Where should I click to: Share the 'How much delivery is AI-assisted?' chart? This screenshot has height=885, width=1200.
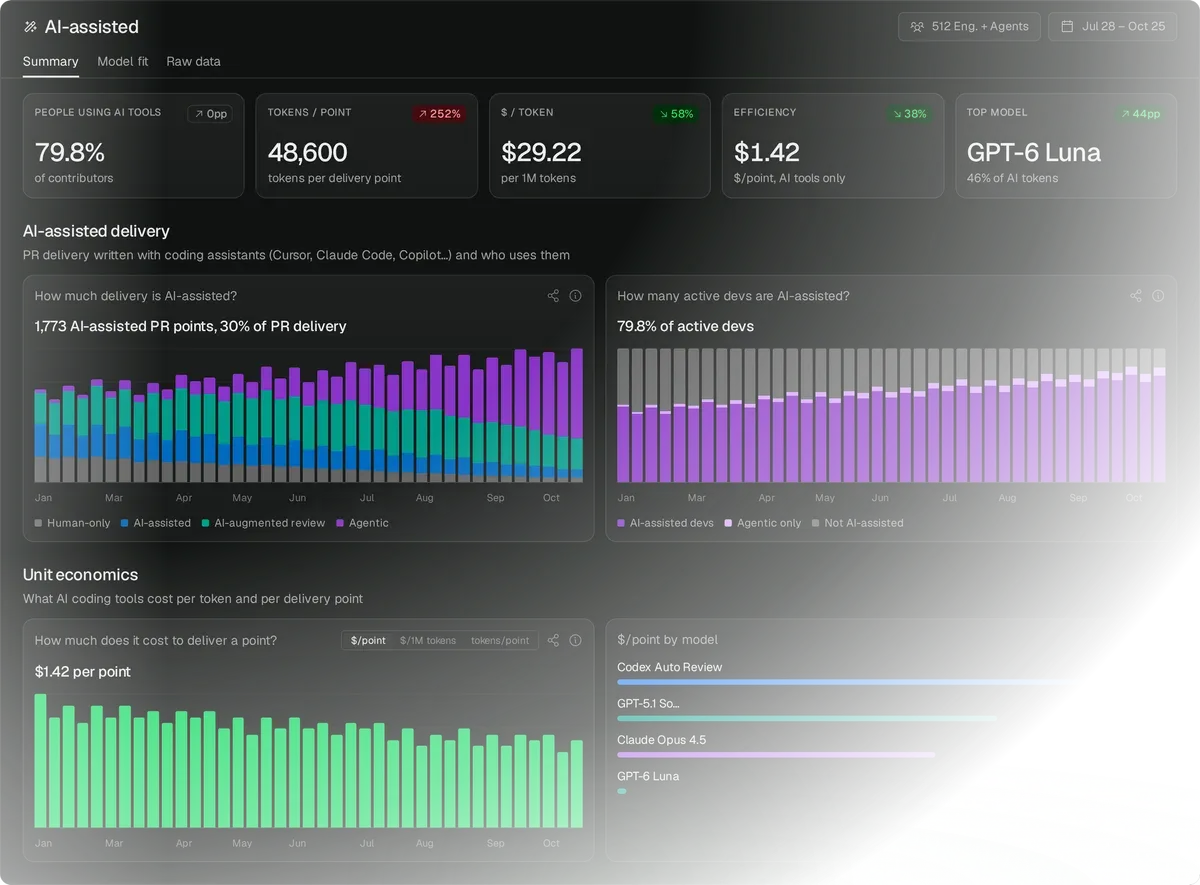tap(553, 296)
